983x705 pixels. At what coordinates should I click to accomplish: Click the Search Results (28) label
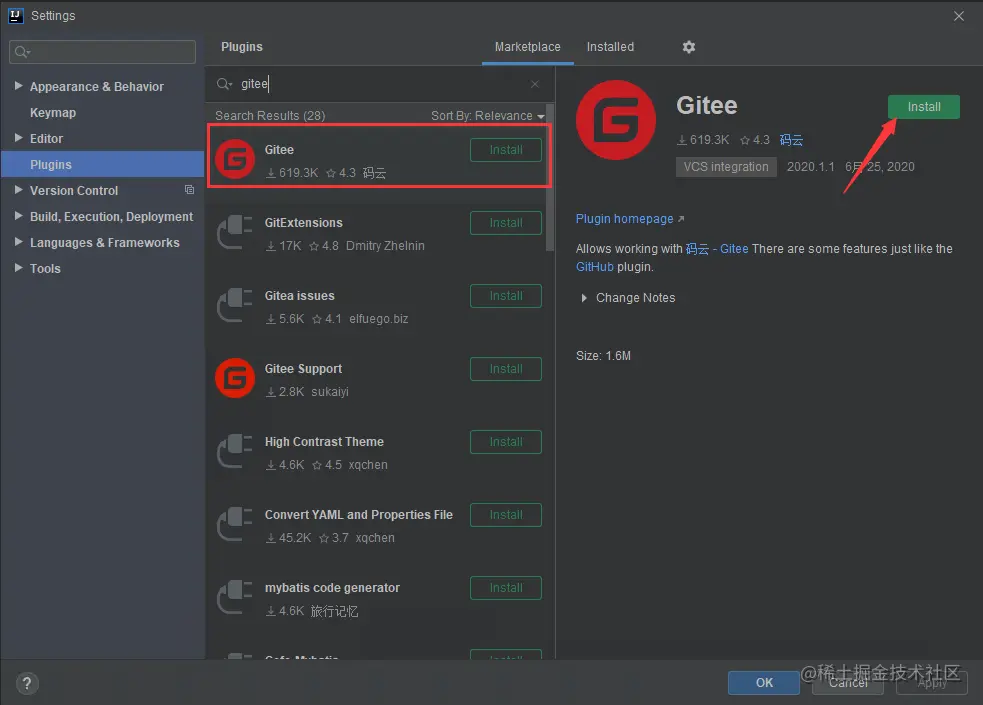coord(270,116)
